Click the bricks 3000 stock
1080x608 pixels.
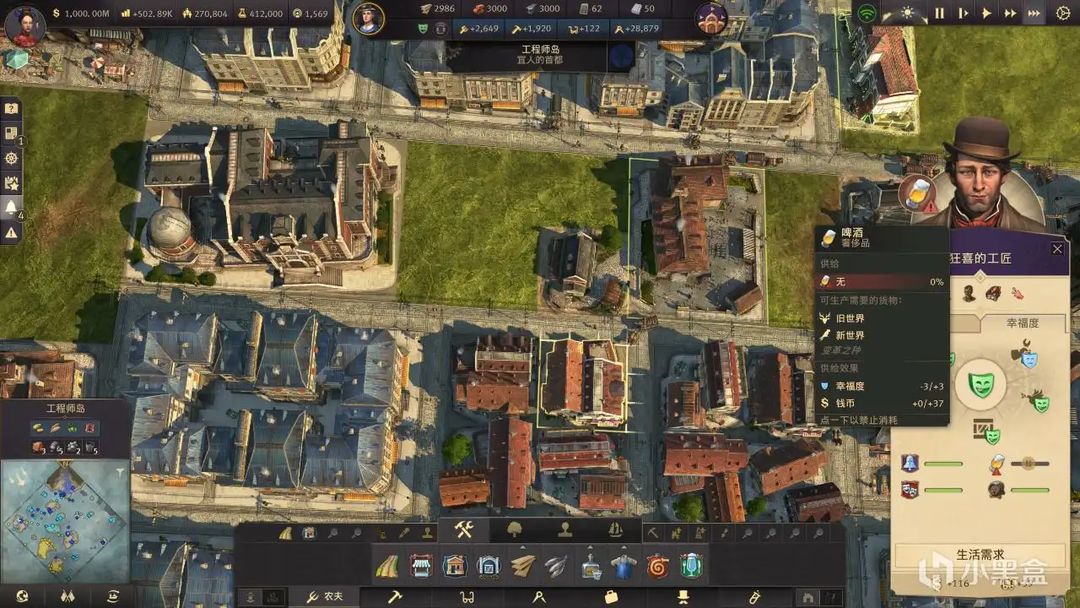490,8
